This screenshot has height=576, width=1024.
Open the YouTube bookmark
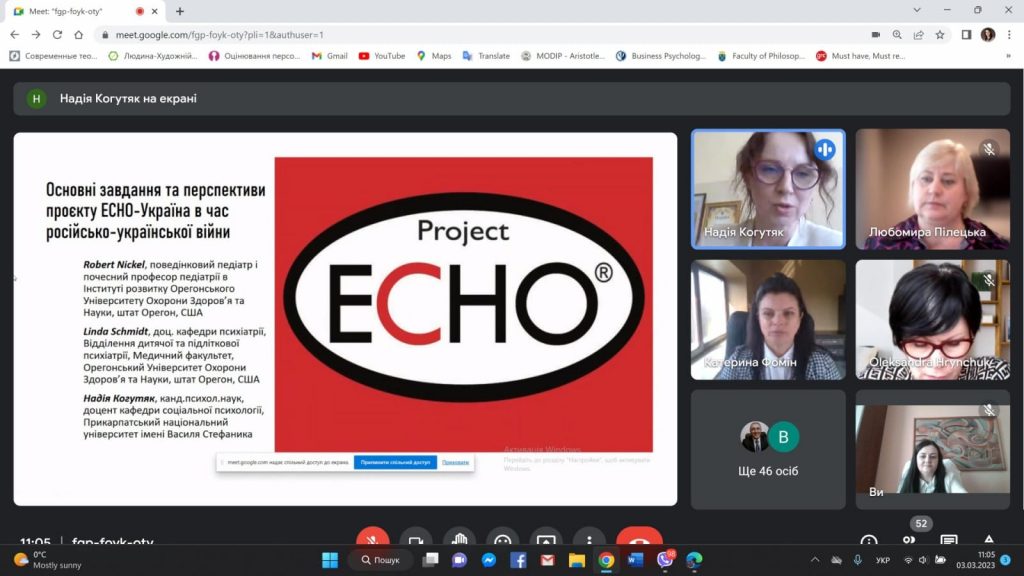[x=381, y=56]
